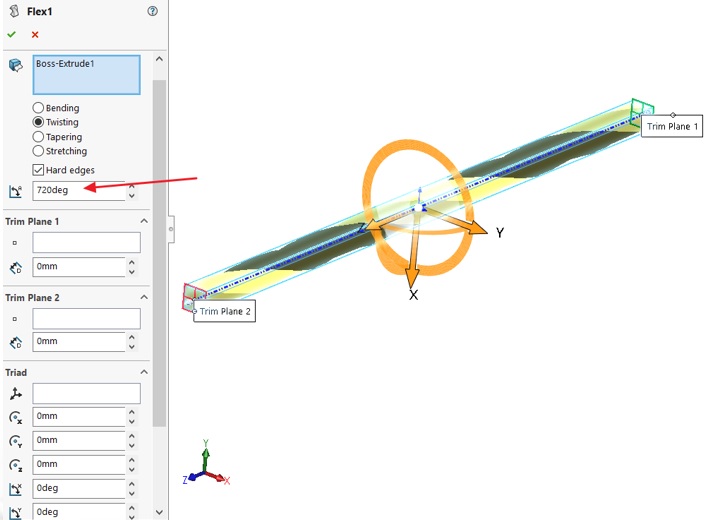Click the X rotation origin icon

pos(15,417)
